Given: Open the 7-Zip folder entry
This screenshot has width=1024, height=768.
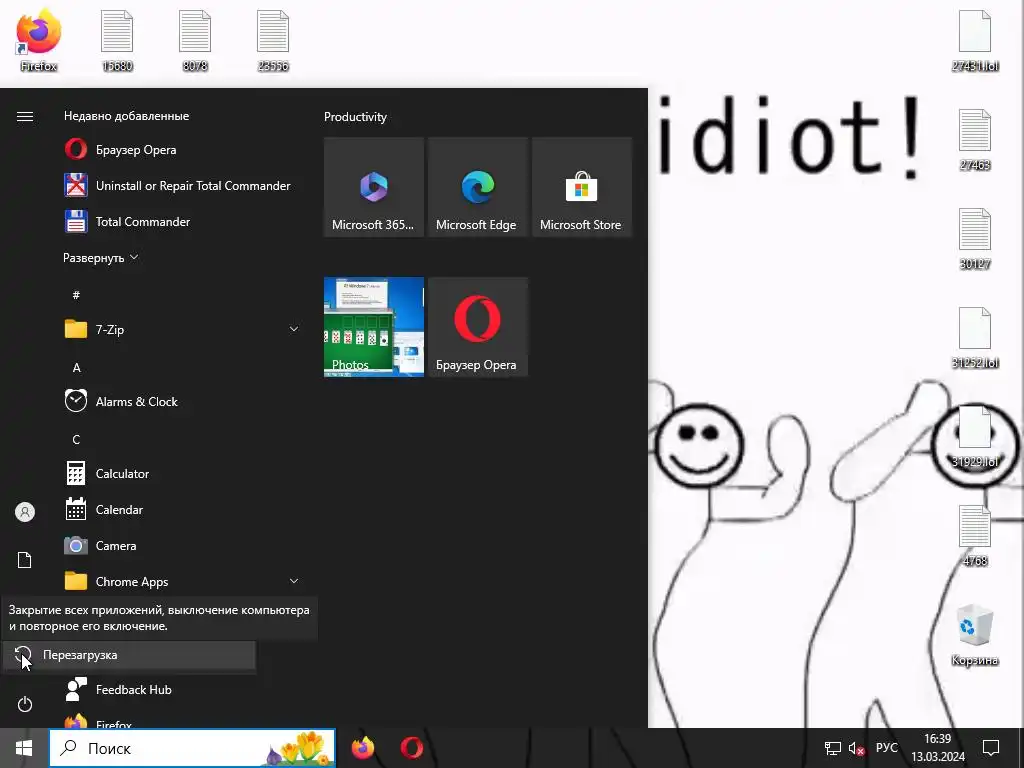Looking at the screenshot, I should [x=182, y=329].
